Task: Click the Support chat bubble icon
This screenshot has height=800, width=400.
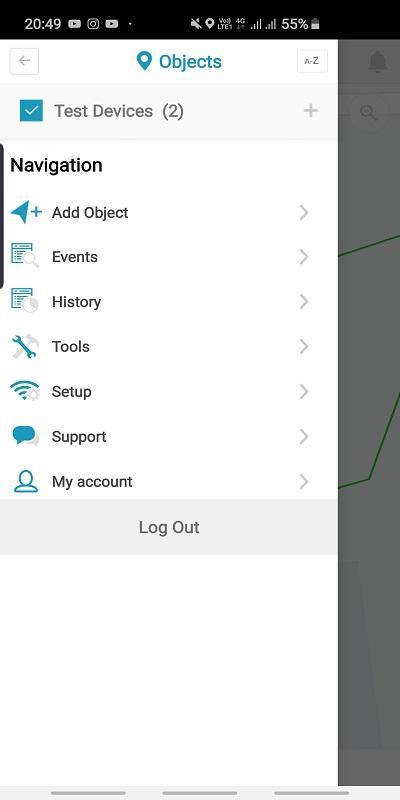Action: tap(25, 436)
